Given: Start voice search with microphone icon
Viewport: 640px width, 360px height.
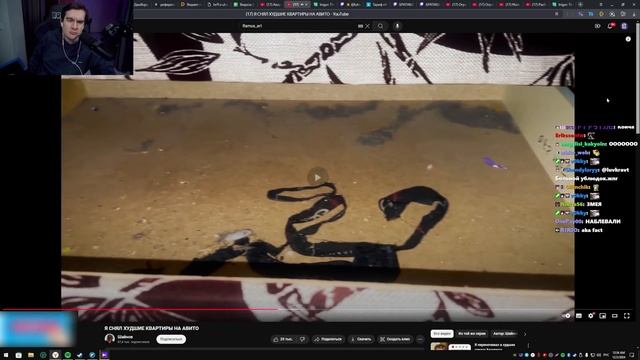Looking at the screenshot, I should (x=397, y=26).
